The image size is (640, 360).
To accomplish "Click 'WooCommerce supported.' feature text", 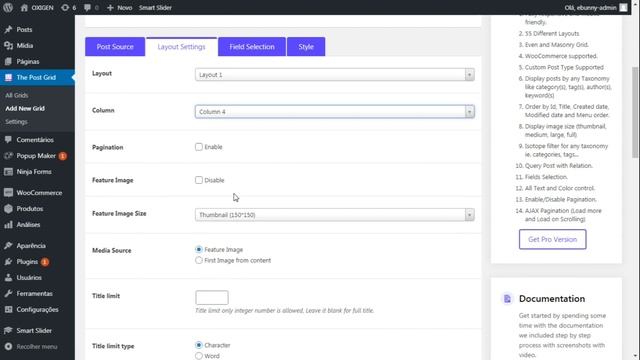I will pyautogui.click(x=561, y=56).
